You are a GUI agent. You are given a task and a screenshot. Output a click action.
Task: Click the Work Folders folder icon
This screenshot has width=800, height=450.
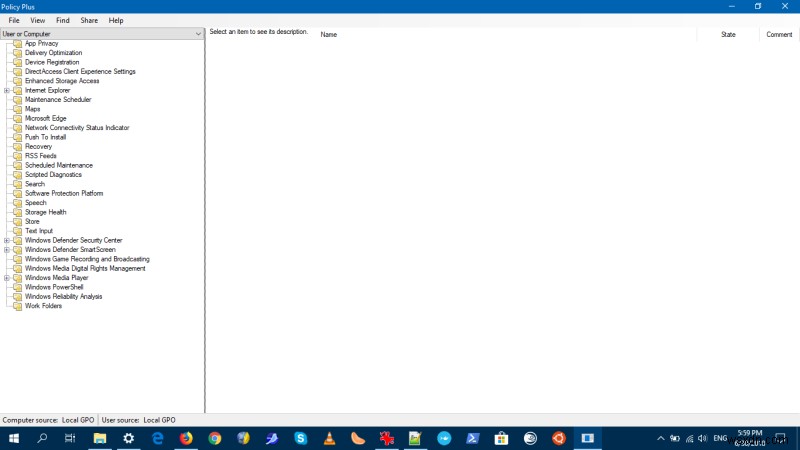click(17, 306)
